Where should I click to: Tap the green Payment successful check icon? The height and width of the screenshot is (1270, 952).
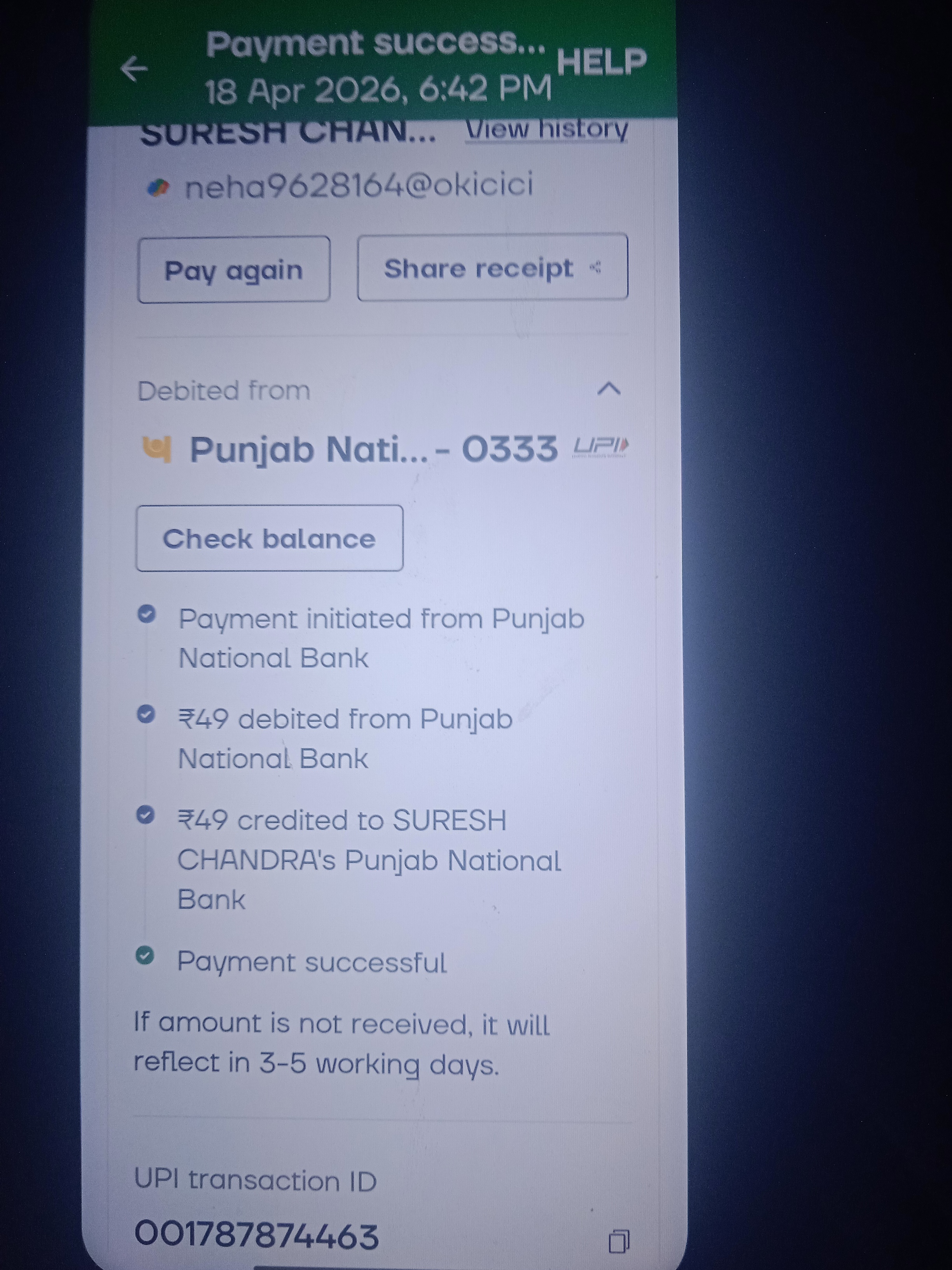pos(145,955)
